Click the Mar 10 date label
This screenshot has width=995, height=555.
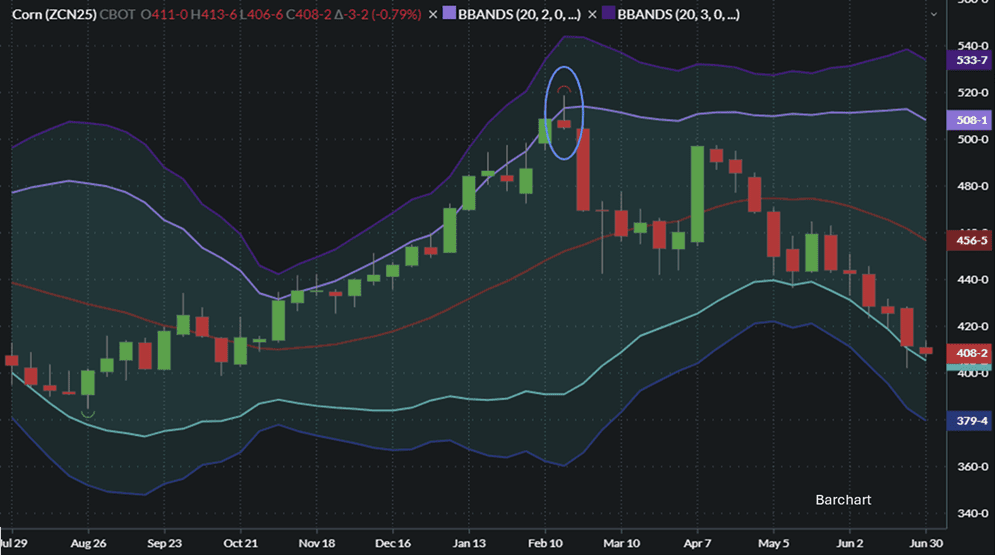pos(621,544)
